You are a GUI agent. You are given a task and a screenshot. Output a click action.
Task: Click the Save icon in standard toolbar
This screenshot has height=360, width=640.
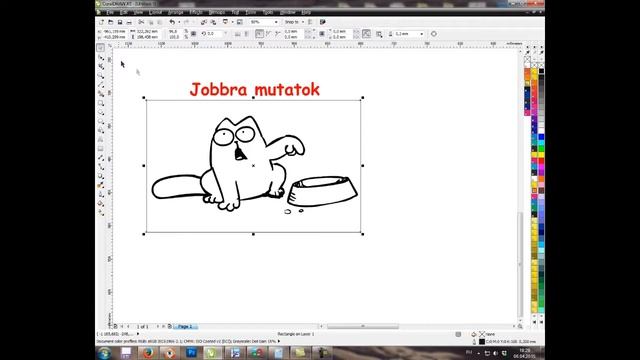120,22
